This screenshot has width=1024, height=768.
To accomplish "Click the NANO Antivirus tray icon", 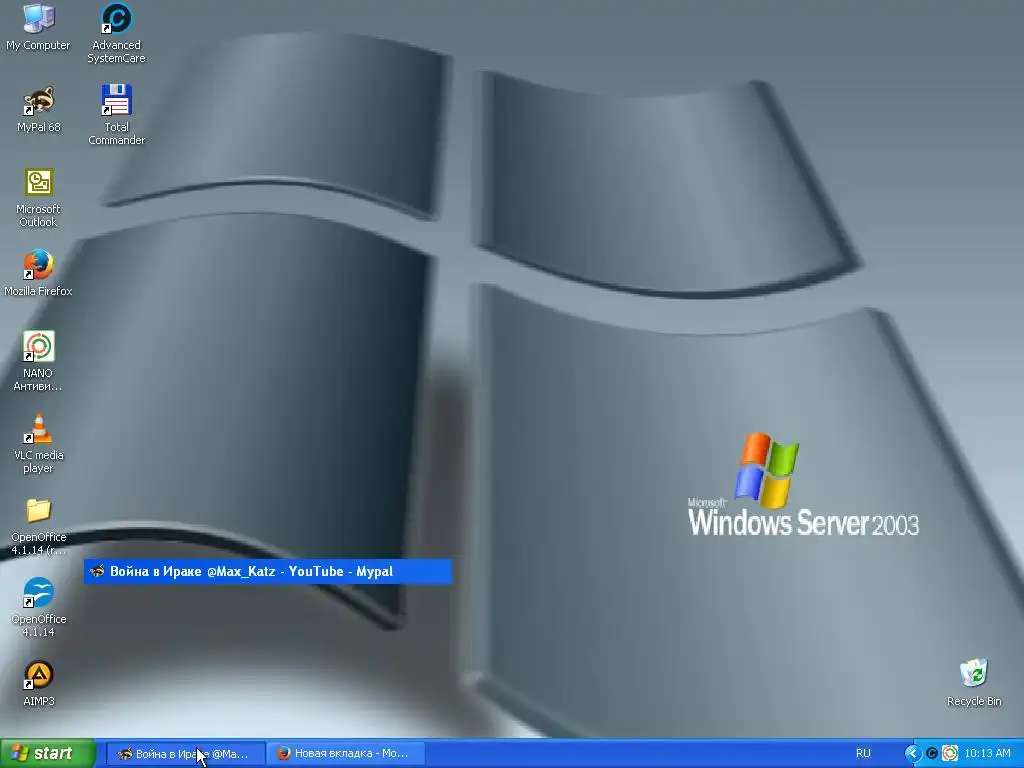I will coord(950,754).
